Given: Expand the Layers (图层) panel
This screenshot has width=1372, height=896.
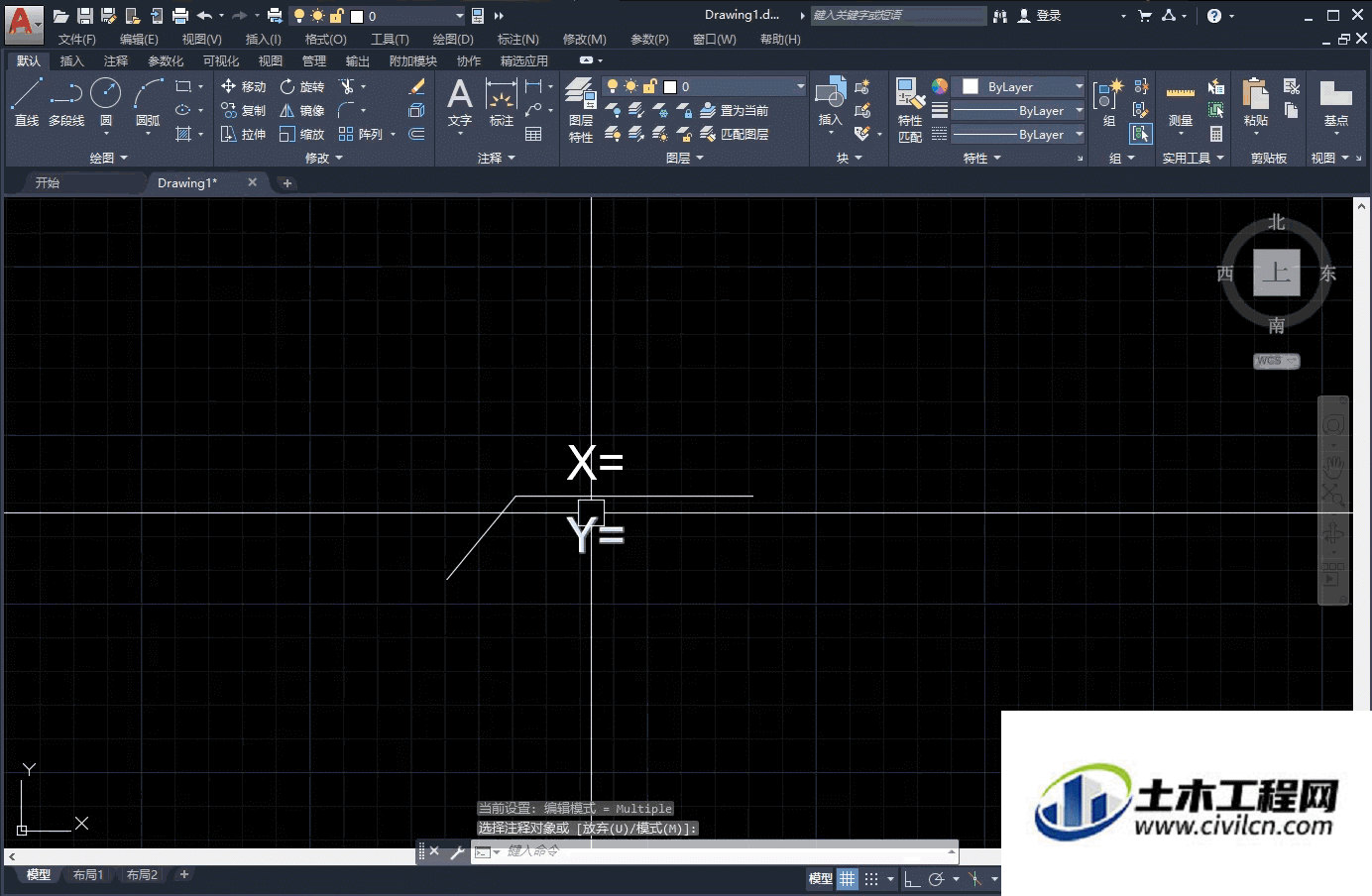Looking at the screenshot, I should tap(685, 158).
